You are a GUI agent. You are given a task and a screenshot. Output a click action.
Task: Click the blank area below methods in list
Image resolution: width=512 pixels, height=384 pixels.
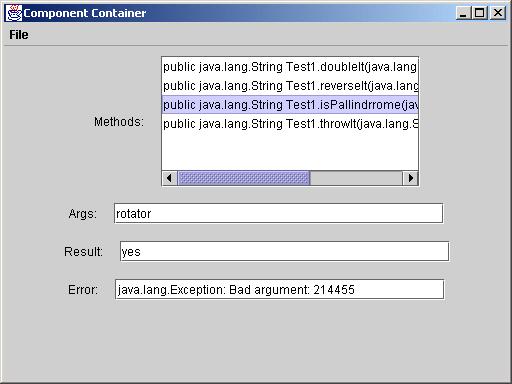tap(290, 152)
